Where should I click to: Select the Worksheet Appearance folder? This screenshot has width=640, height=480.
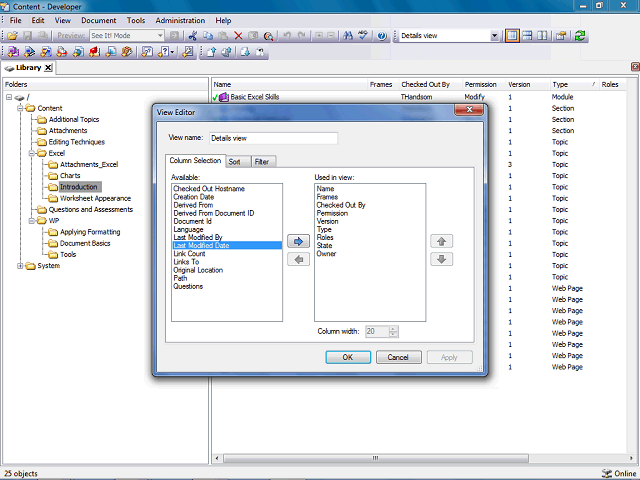[x=96, y=198]
